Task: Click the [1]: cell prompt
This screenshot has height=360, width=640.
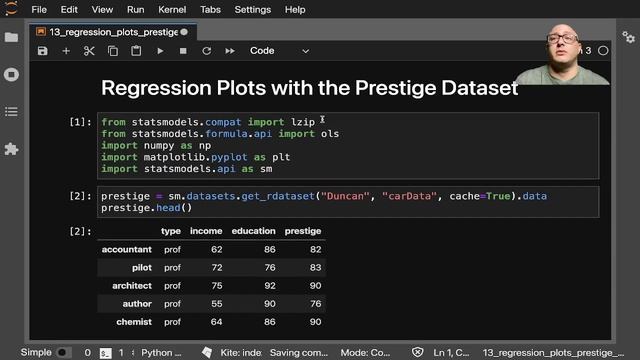Action: click(x=80, y=122)
